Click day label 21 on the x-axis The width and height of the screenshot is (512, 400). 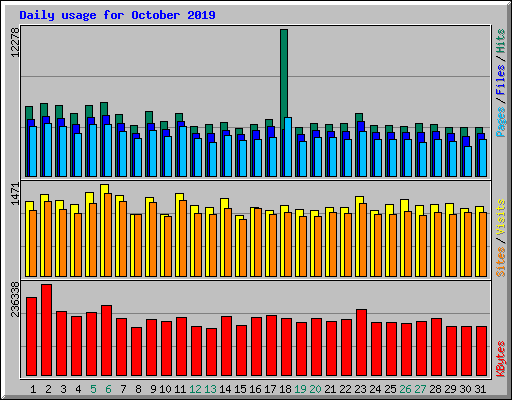click(x=330, y=389)
